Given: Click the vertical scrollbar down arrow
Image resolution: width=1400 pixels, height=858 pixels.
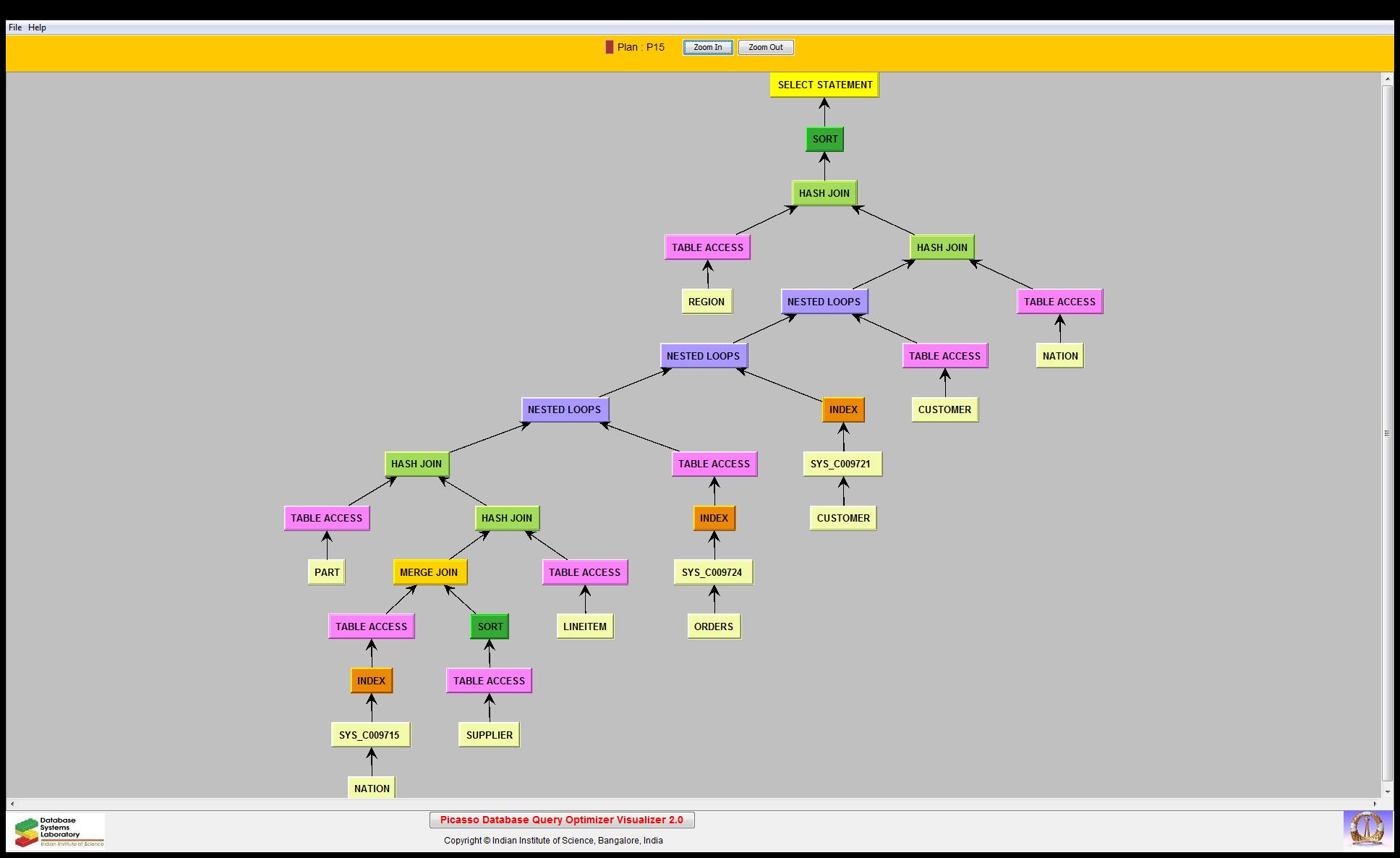Looking at the screenshot, I should pos(1387,791).
